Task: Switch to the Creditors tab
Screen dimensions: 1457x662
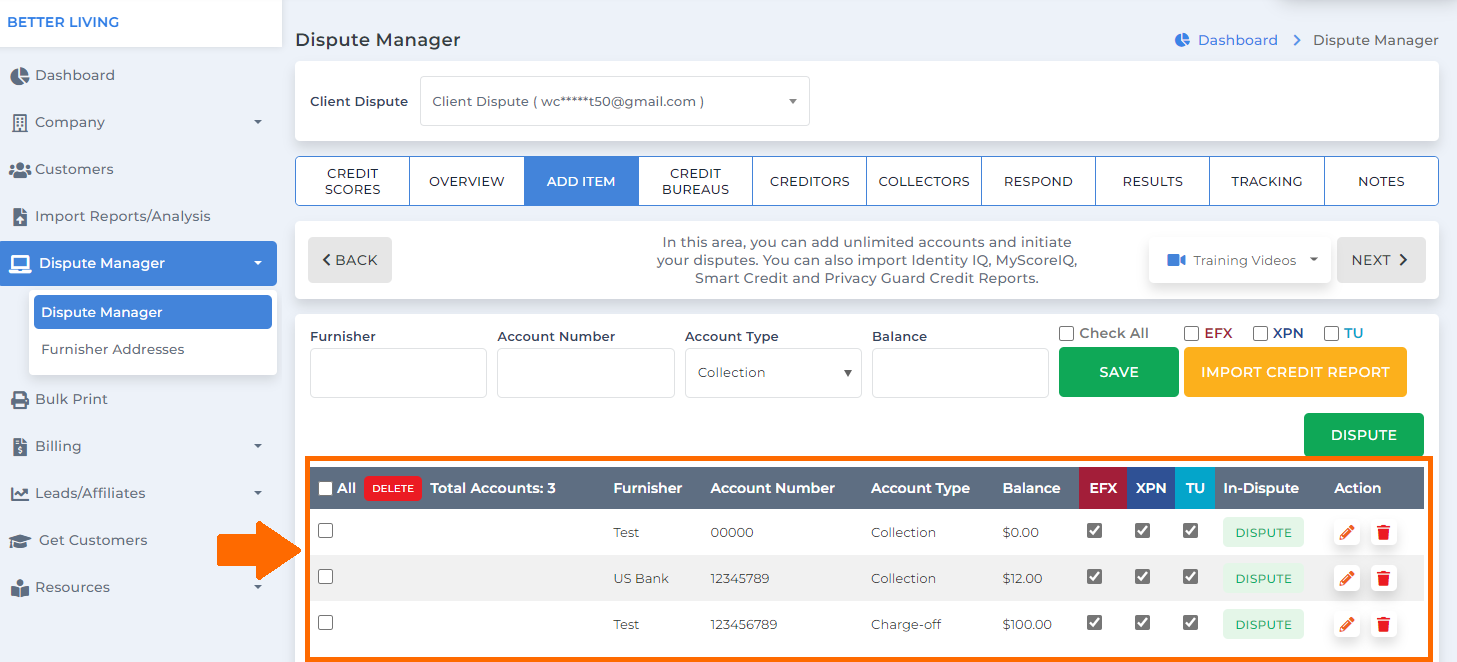Action: (810, 182)
